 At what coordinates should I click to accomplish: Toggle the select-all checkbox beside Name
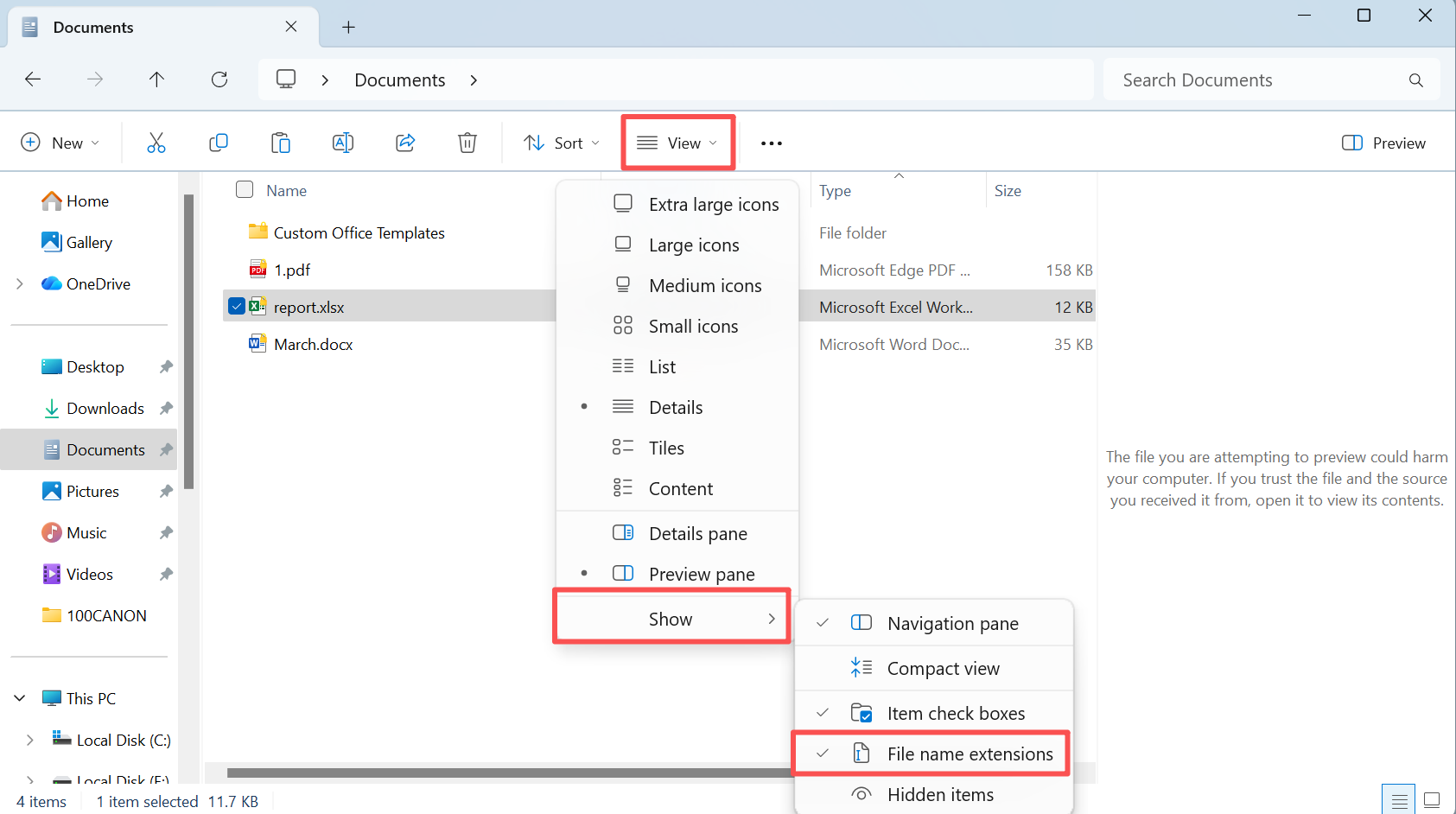pos(245,189)
